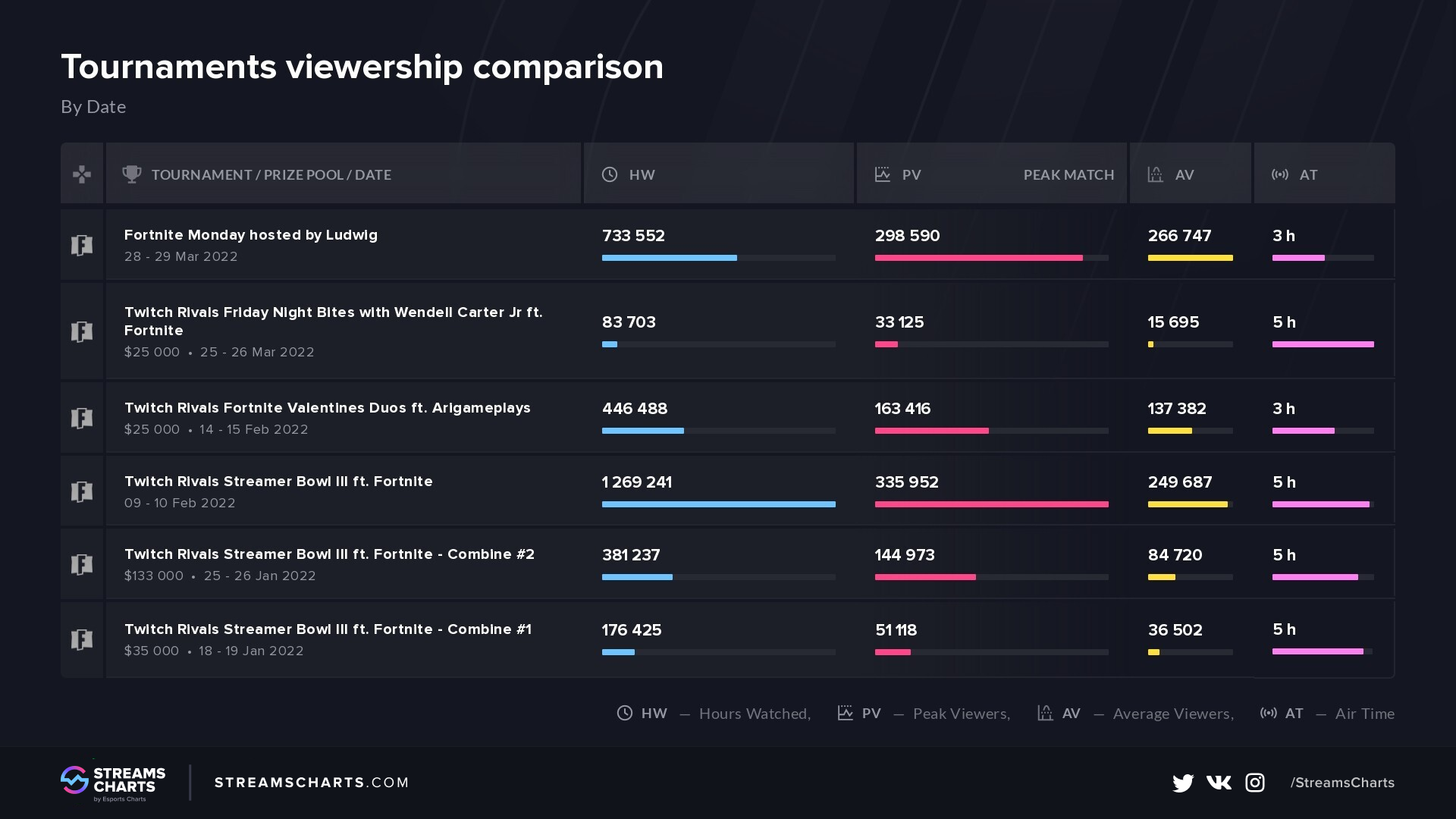Click the 84 720 average viewers value

coord(1175,555)
